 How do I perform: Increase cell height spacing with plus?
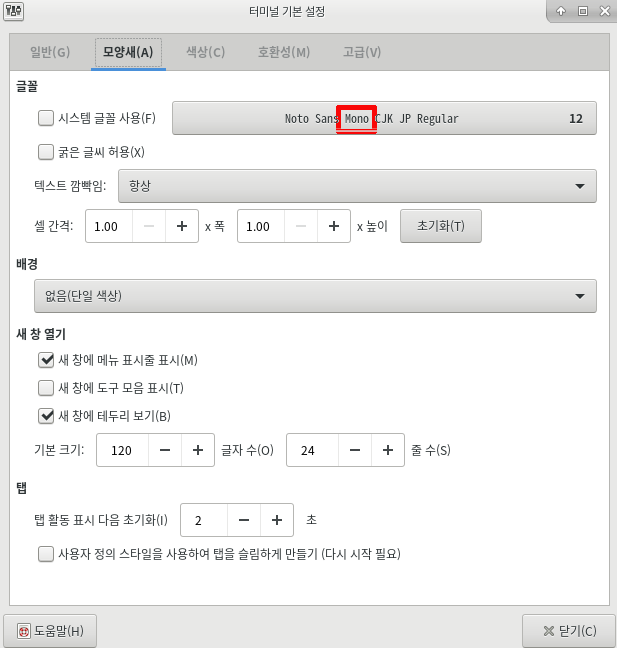pos(334,226)
